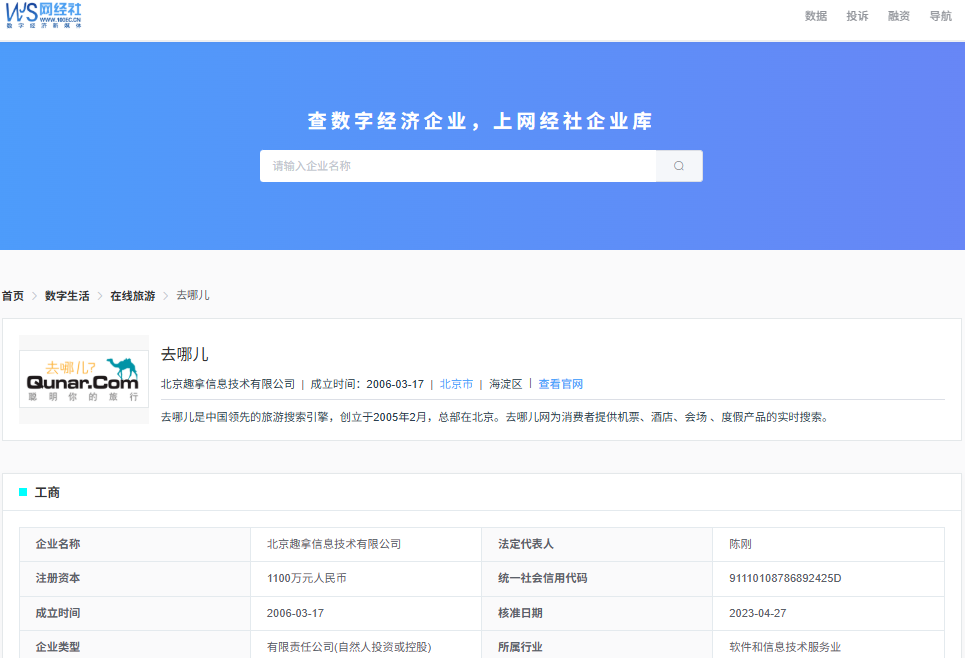
Task: Select 注册资本 label cell
Action: [135, 579]
